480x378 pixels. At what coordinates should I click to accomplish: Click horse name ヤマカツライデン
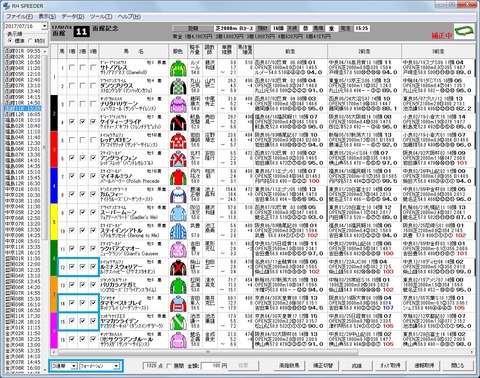tap(119, 321)
